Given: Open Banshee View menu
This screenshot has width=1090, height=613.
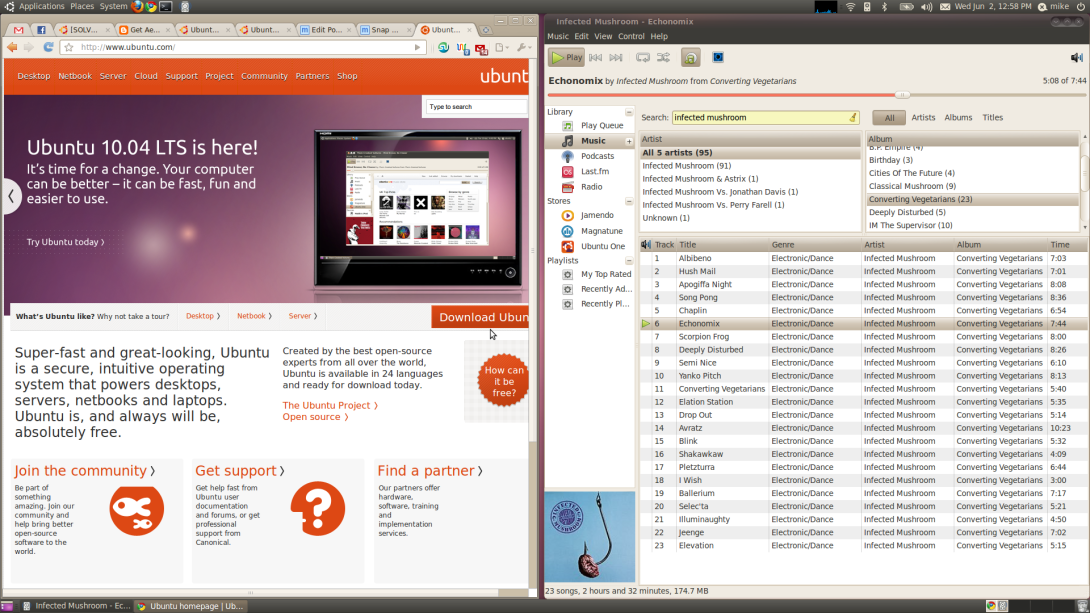Looking at the screenshot, I should point(603,36).
